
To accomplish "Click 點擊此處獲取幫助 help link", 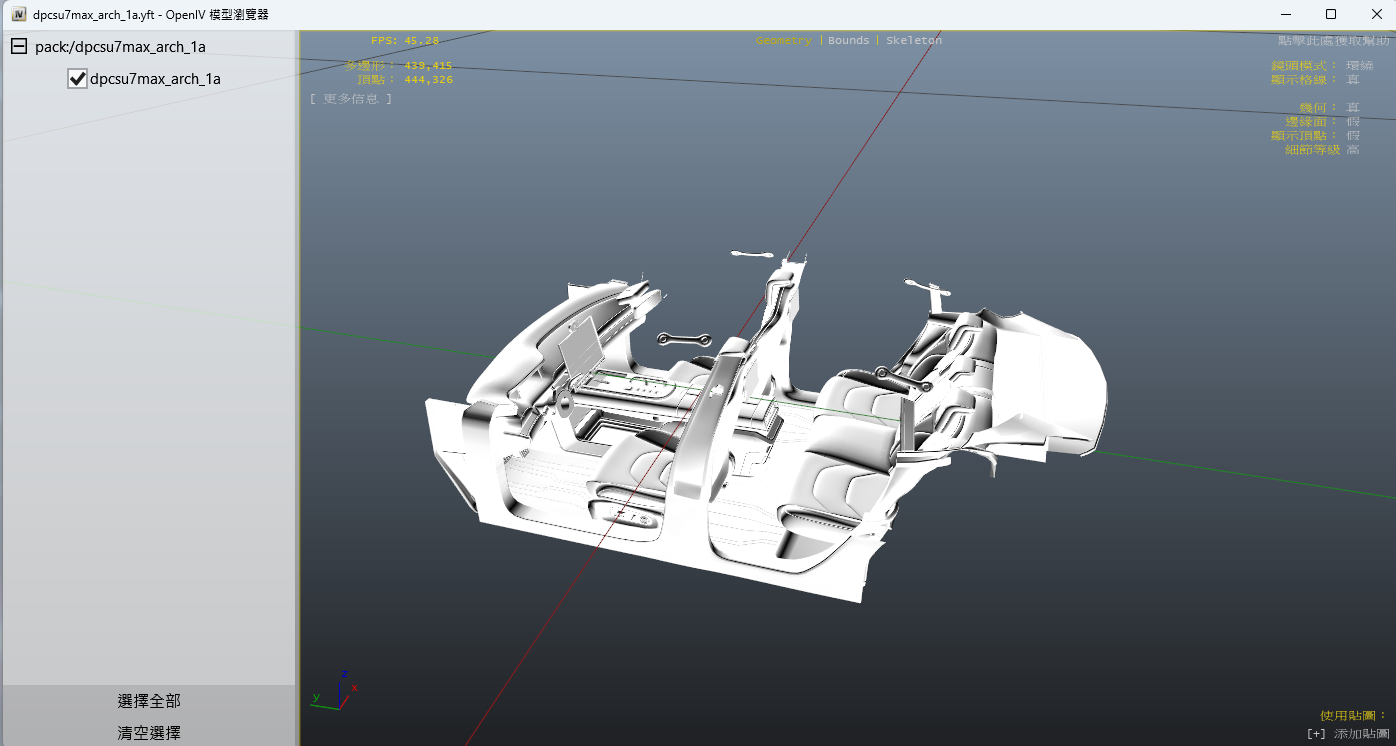I will coord(1333,40).
